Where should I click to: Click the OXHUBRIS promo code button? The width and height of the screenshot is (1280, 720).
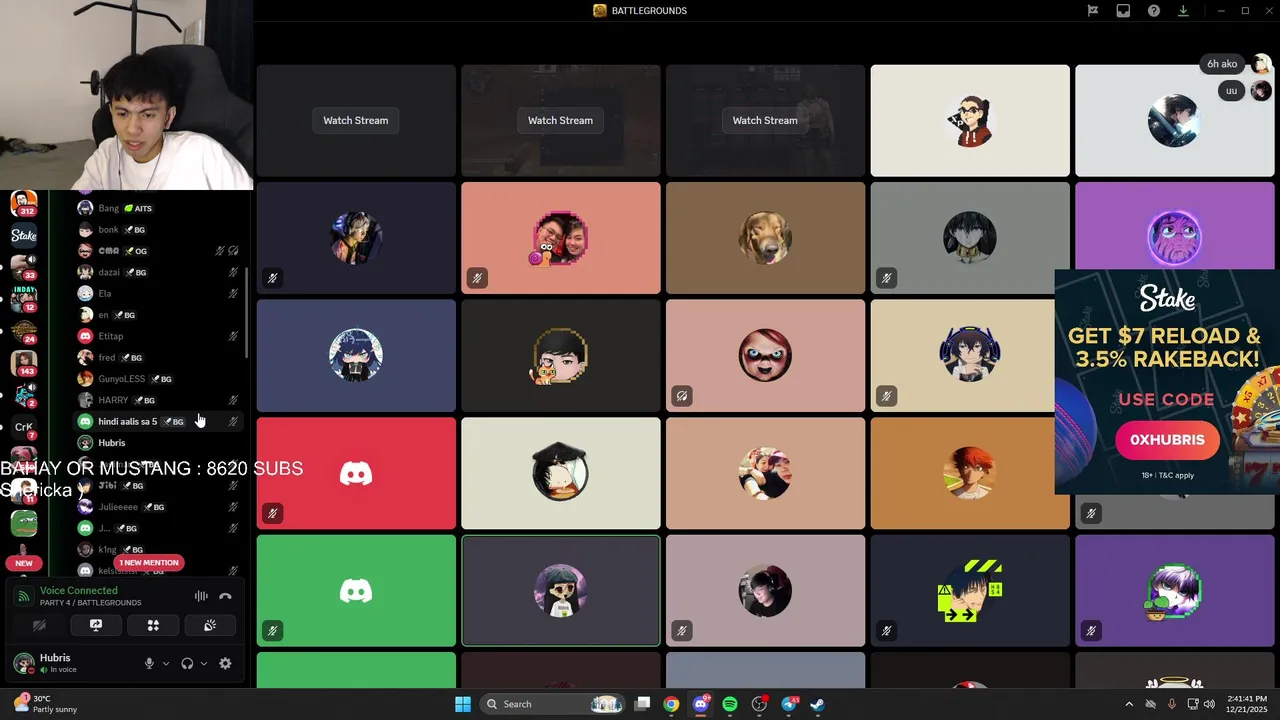1167,440
